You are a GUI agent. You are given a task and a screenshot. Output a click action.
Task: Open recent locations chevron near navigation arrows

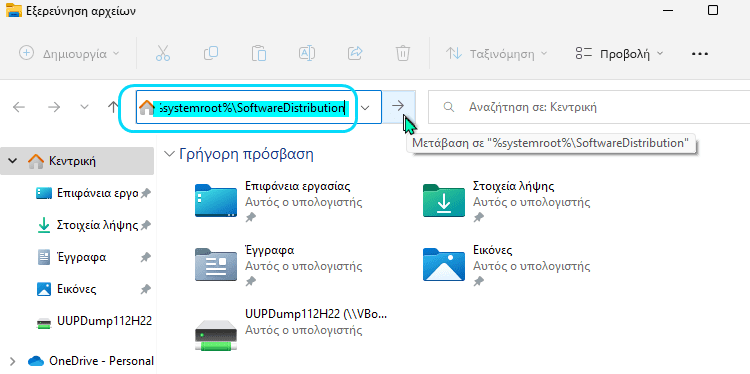coord(85,107)
